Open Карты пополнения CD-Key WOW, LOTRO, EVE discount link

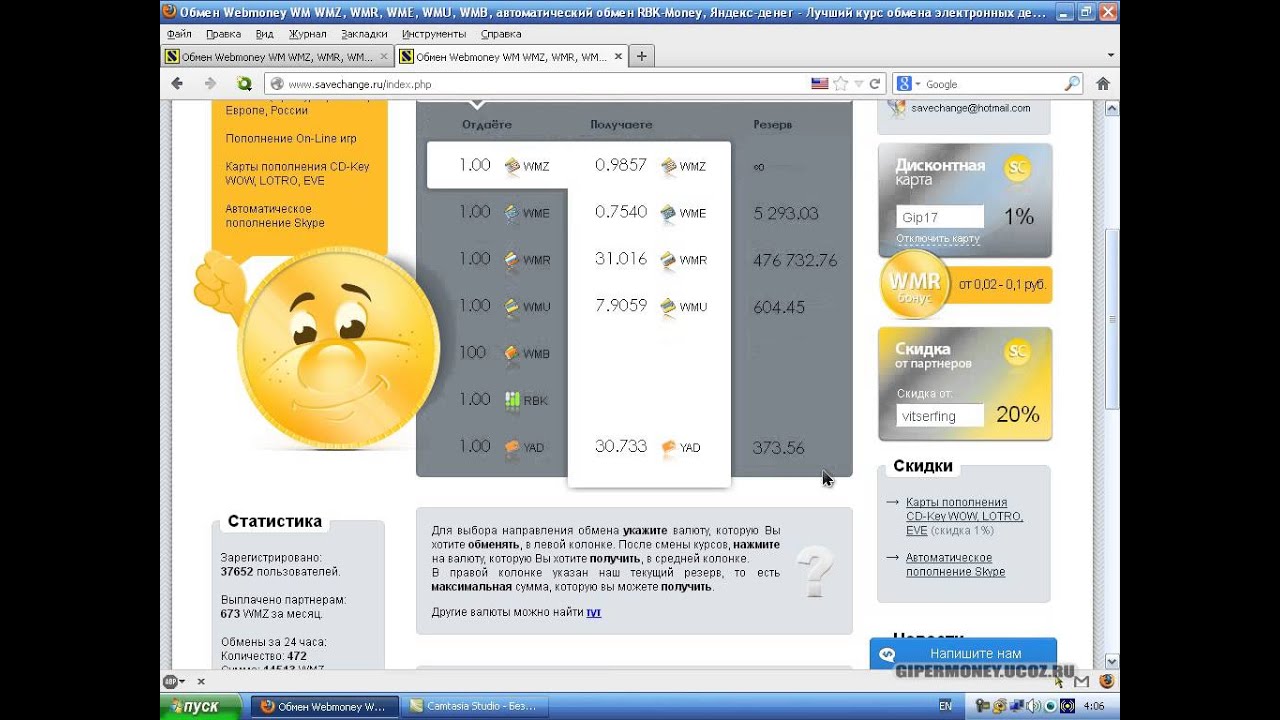point(964,516)
